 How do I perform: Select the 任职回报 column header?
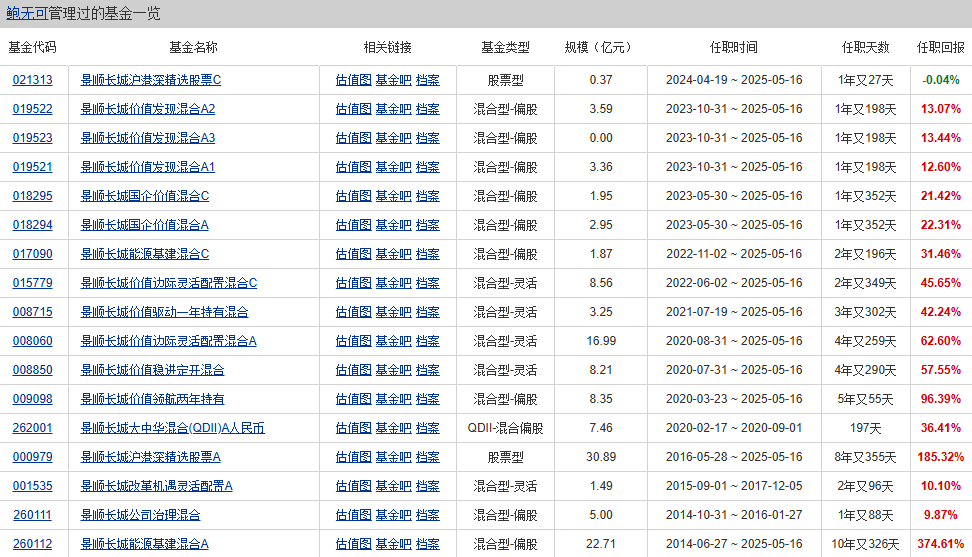940,48
